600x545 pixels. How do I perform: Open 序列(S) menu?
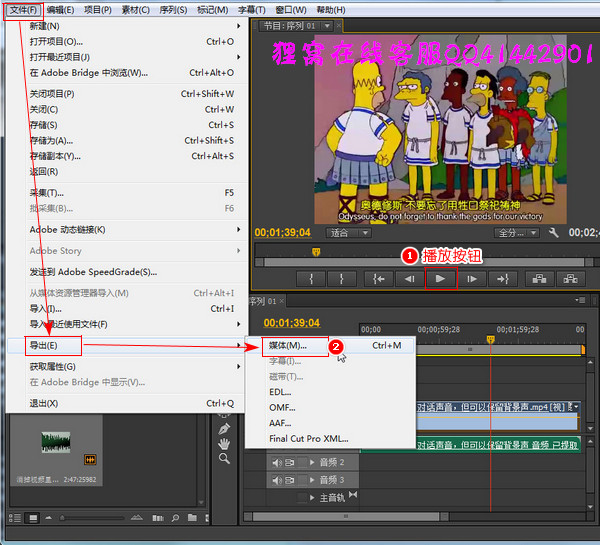pos(173,10)
